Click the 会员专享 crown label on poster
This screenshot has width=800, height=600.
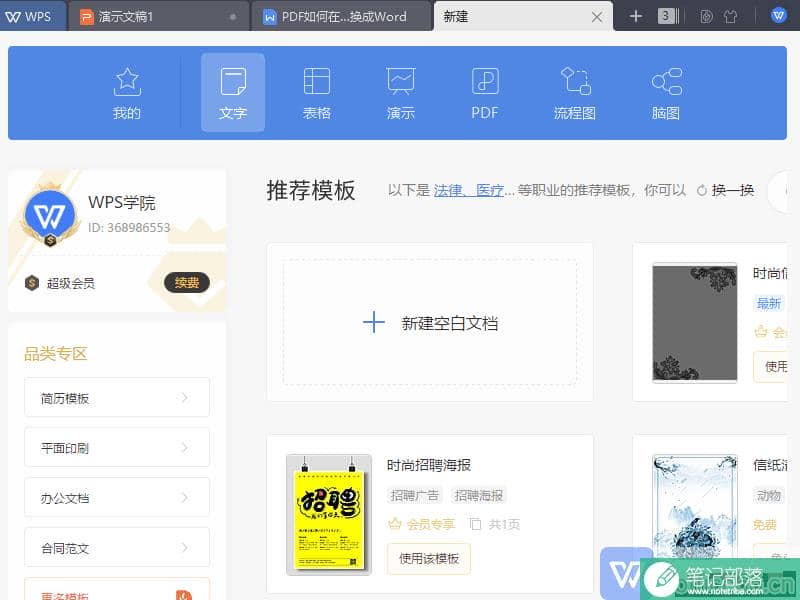pos(421,524)
